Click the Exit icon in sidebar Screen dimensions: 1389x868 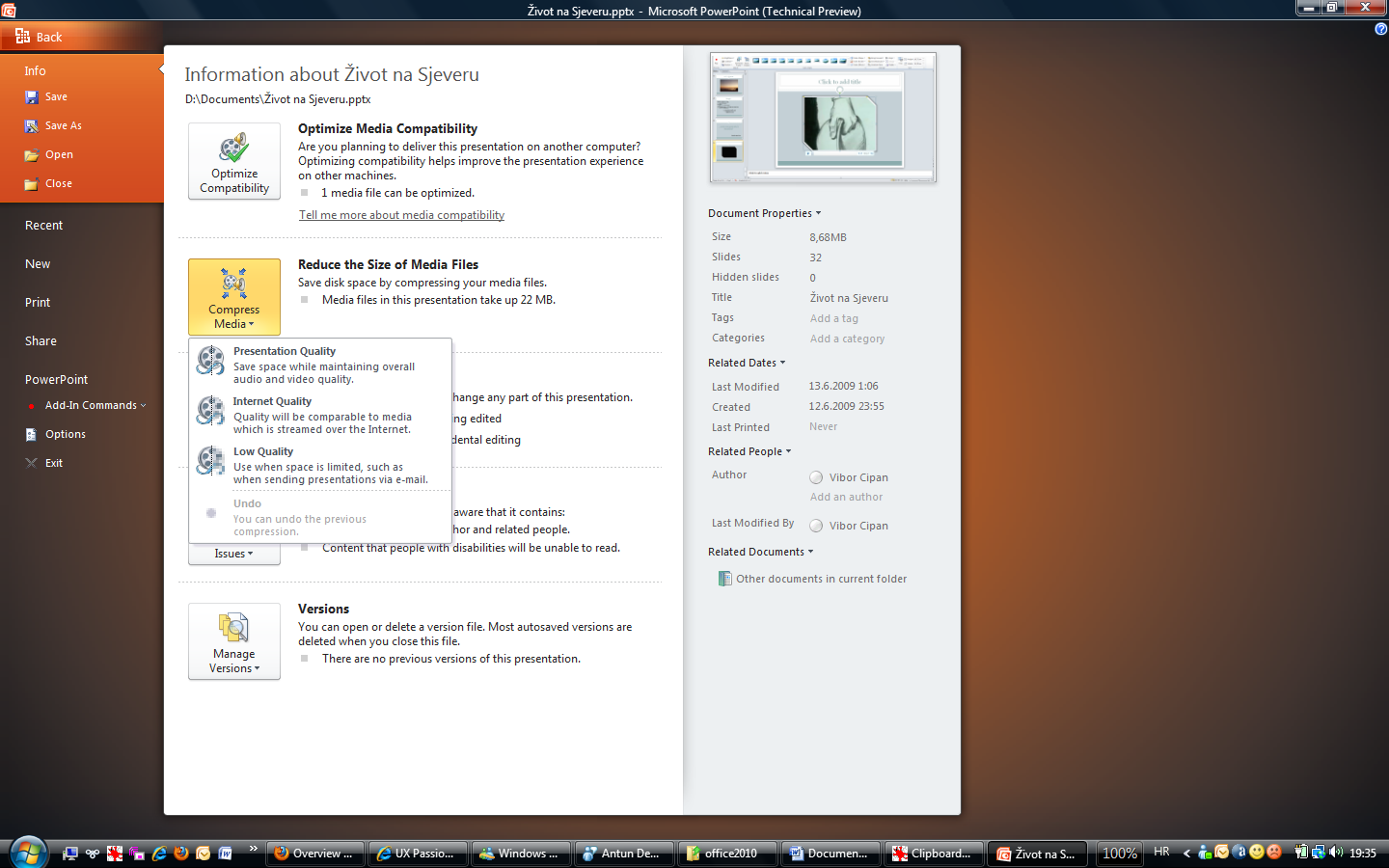pos(31,463)
